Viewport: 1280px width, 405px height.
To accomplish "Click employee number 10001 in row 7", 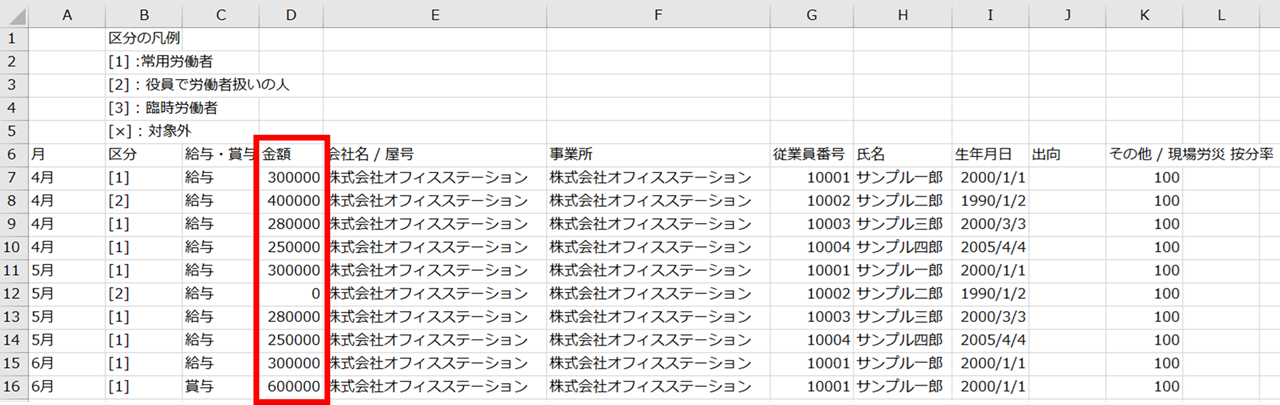I will [x=811, y=178].
